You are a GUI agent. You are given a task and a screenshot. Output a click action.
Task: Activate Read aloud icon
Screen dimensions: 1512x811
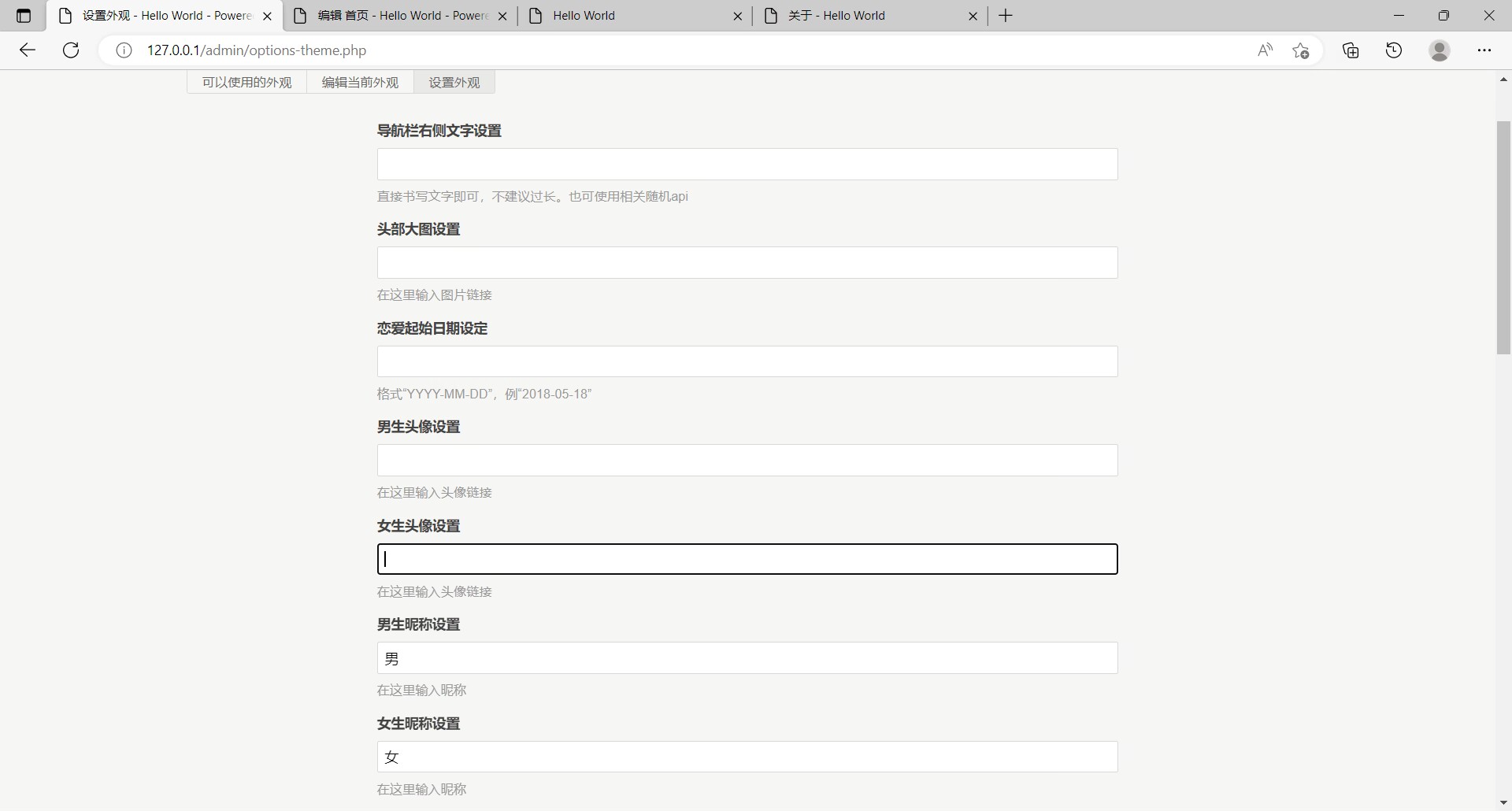click(1265, 50)
